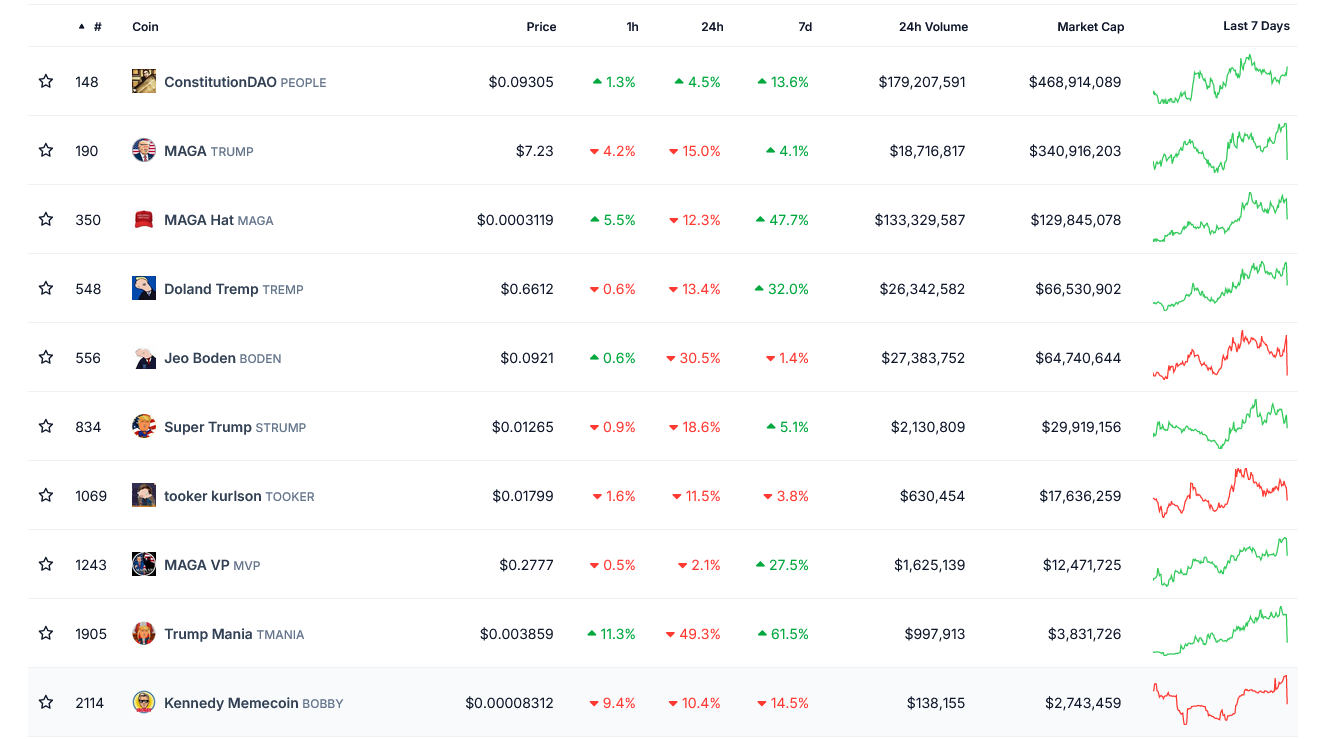
Task: Sort coins by Price header
Action: point(541,27)
